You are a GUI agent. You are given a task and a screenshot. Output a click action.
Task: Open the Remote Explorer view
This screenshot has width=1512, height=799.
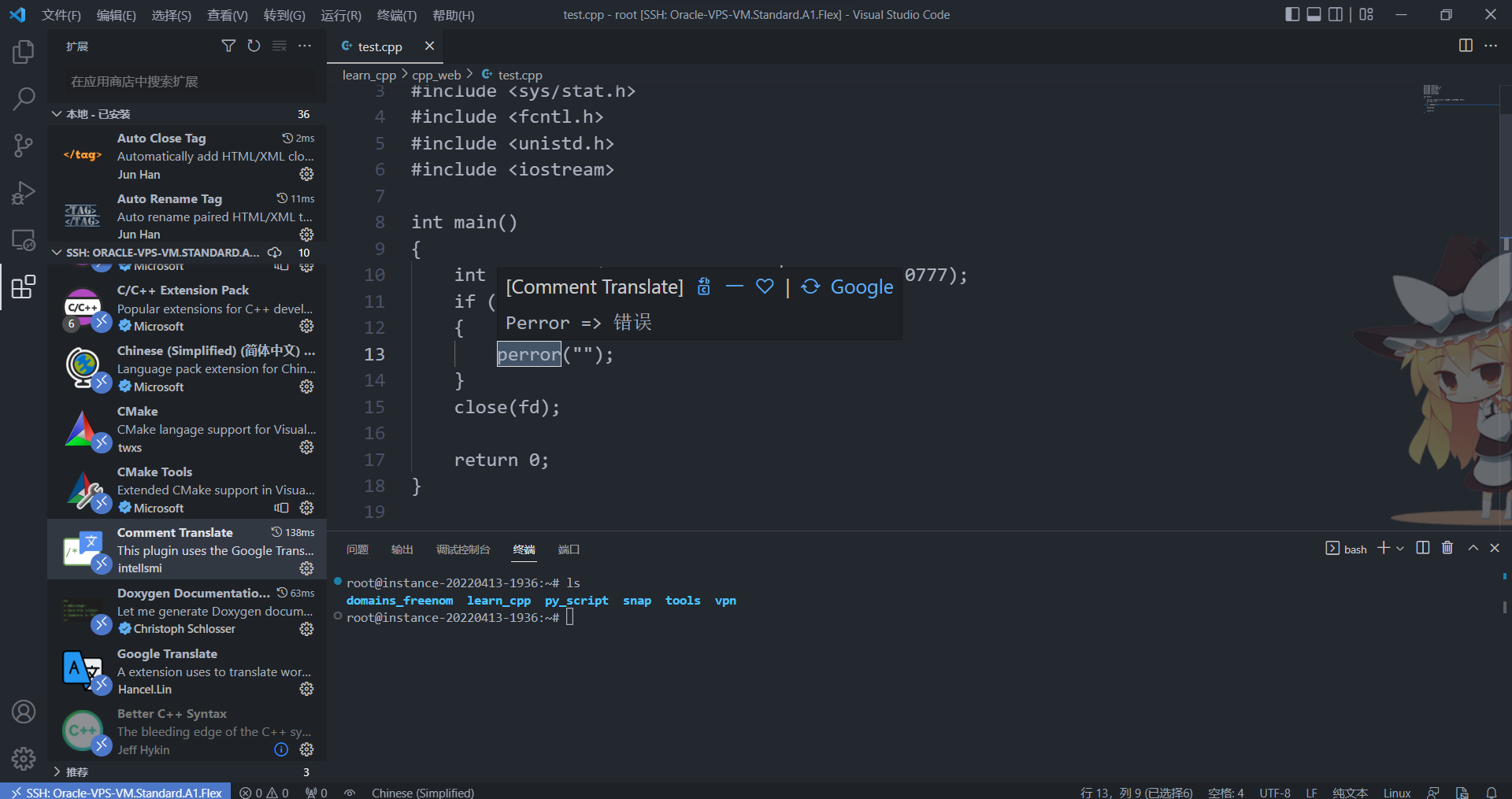23,240
